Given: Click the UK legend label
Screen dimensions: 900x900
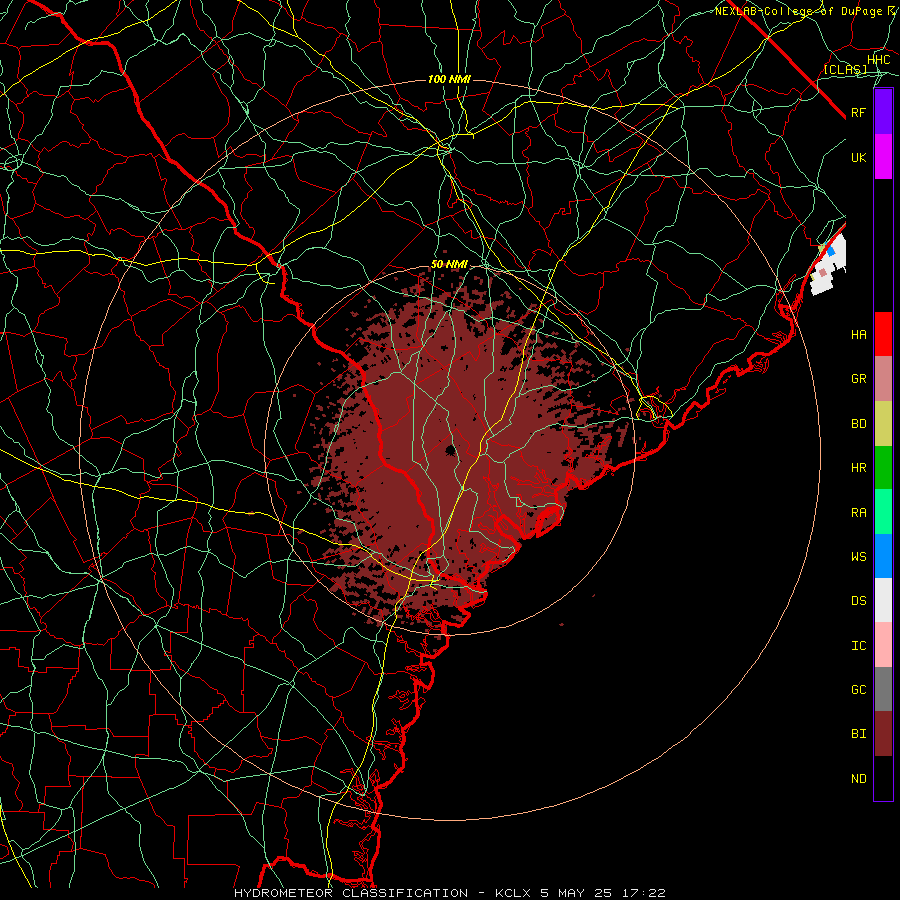Looking at the screenshot, I should (x=858, y=157).
